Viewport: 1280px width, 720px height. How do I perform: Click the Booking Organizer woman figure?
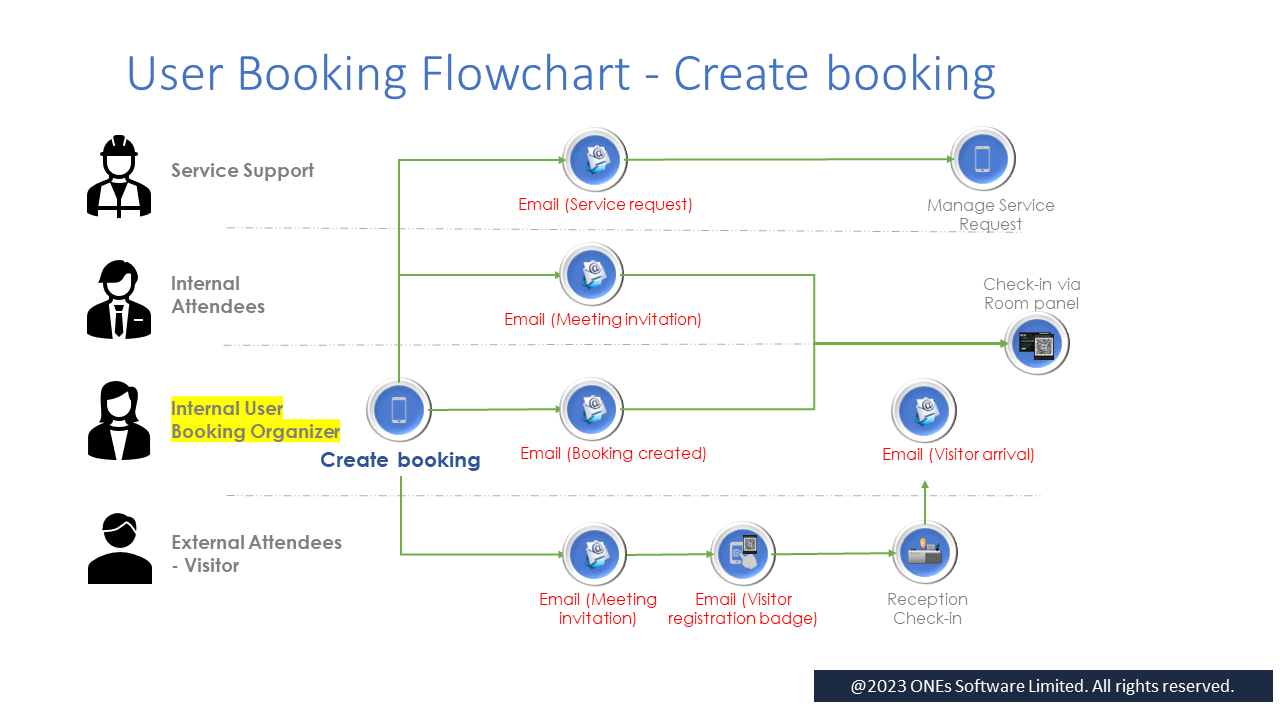click(x=119, y=421)
